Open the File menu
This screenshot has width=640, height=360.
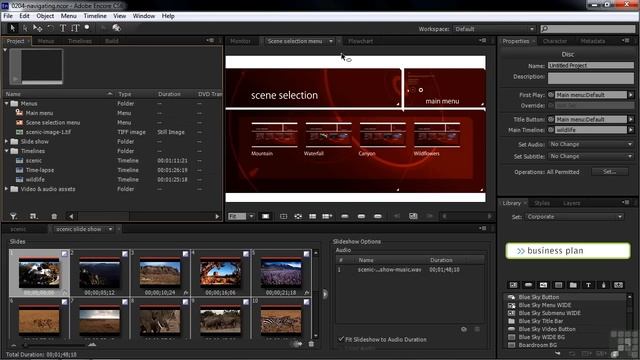[x=8, y=16]
